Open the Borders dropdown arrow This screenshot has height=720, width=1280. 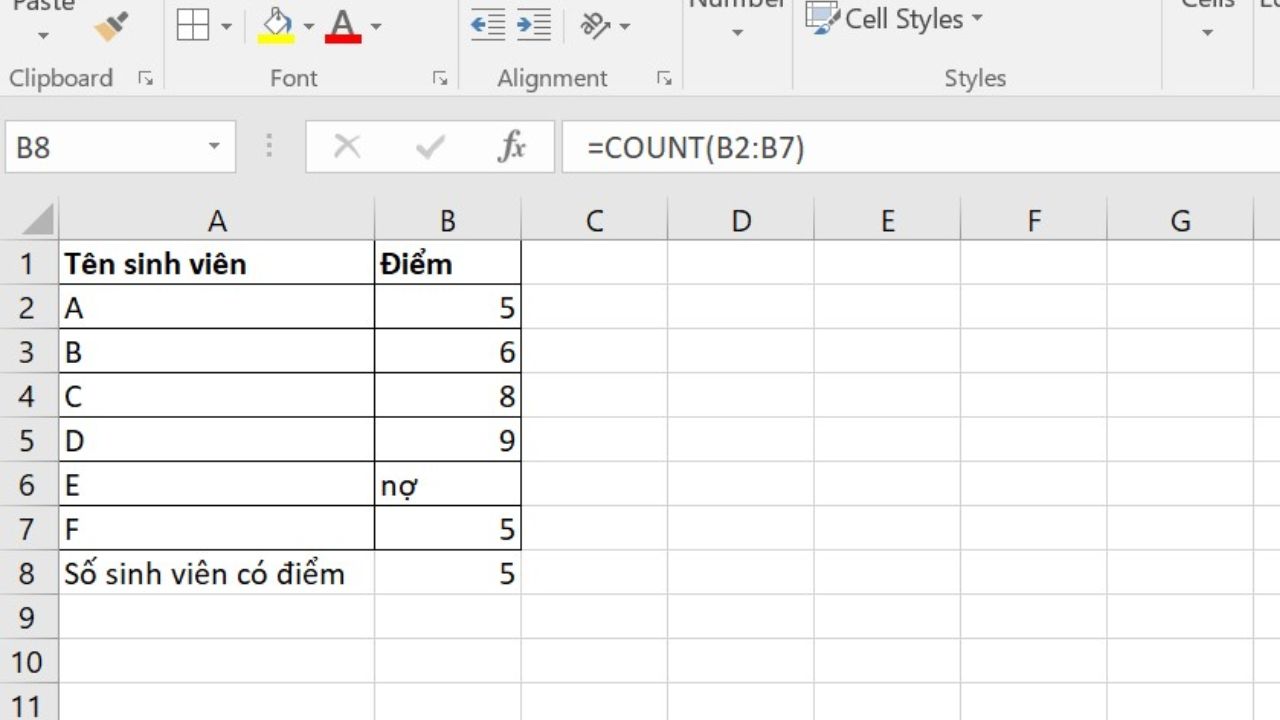pyautogui.click(x=226, y=27)
